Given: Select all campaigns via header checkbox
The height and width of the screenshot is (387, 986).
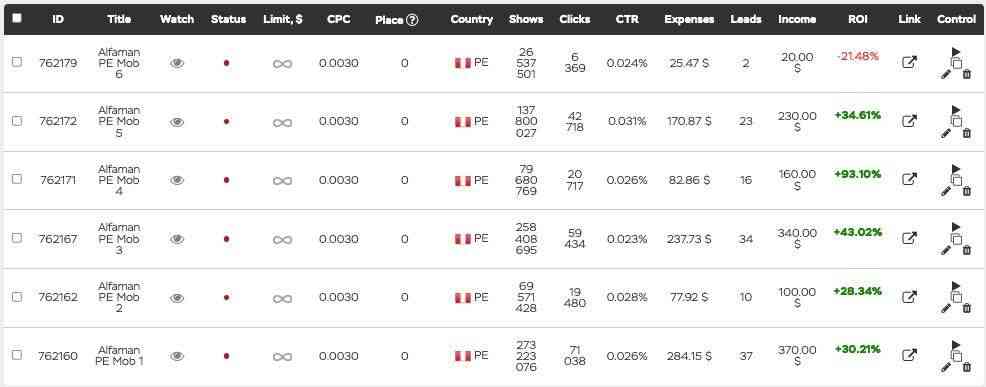Looking at the screenshot, I should (16, 18).
